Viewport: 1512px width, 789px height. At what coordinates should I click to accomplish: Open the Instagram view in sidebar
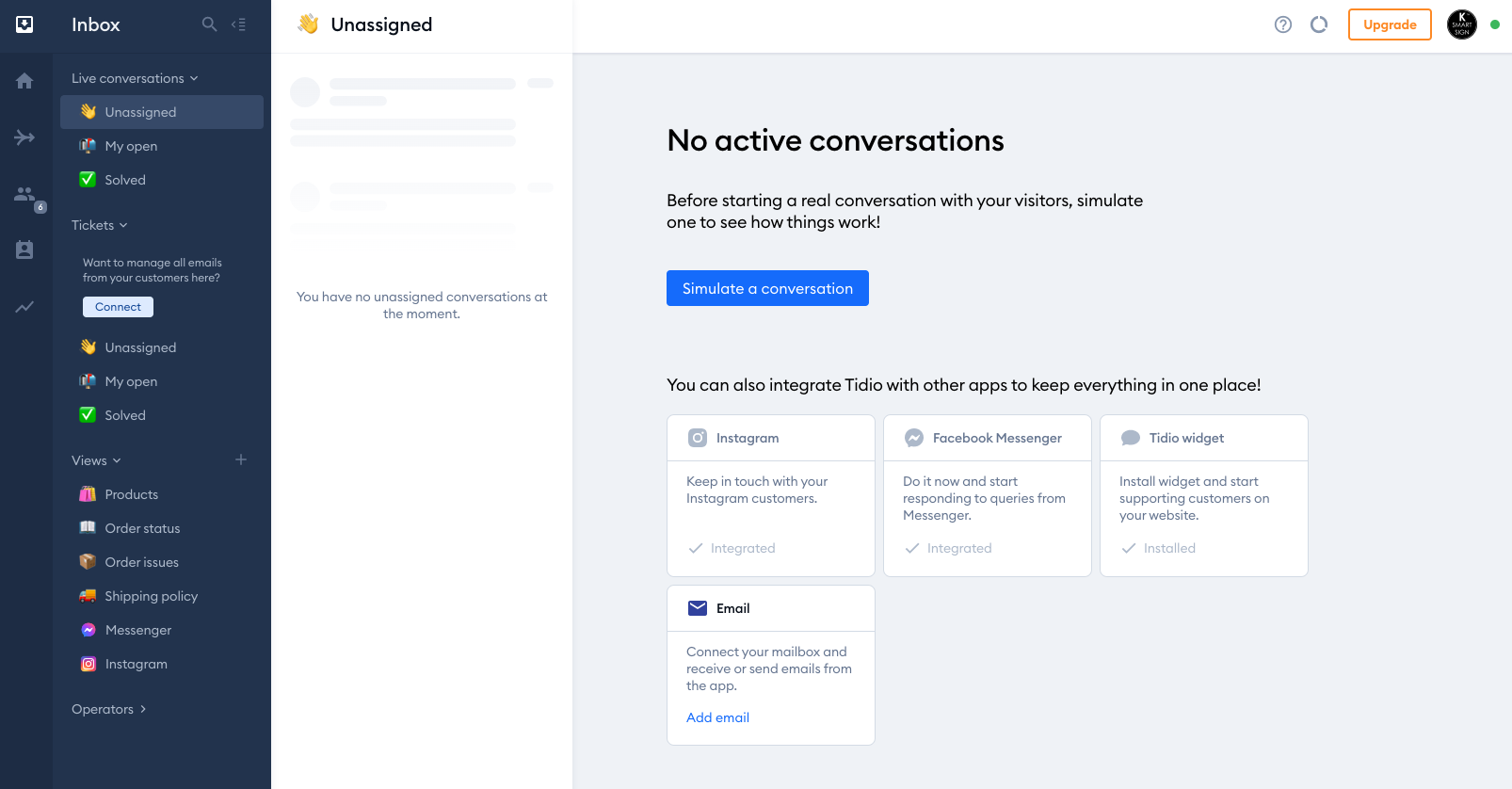point(162,664)
